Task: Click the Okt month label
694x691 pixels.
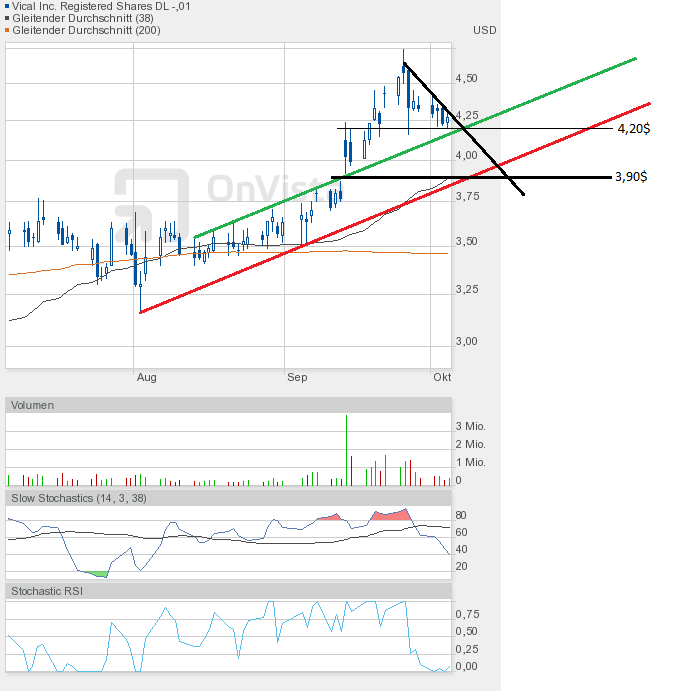Action: click(x=442, y=377)
